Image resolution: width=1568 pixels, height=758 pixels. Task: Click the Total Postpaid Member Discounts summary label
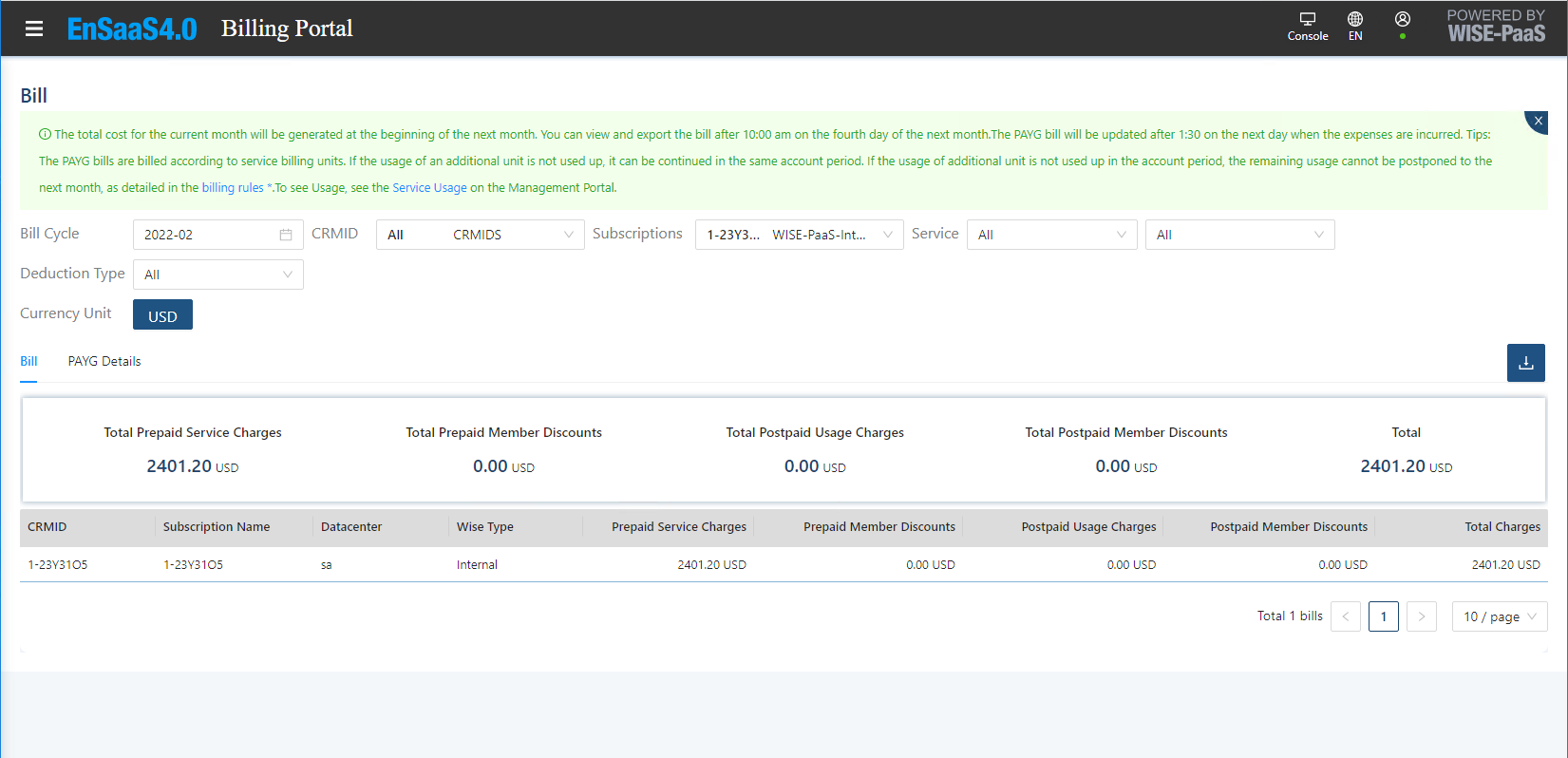click(x=1126, y=433)
